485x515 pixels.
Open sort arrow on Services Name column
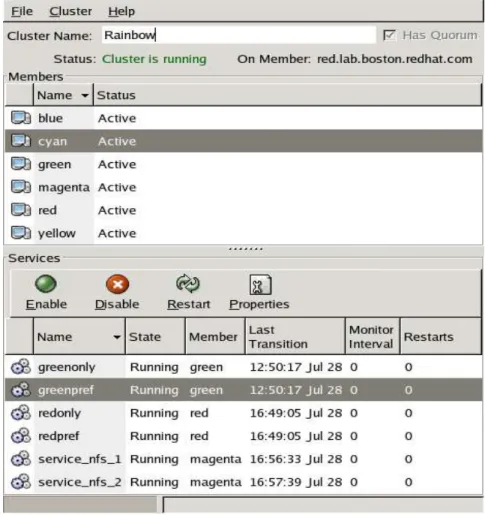tap(117, 337)
